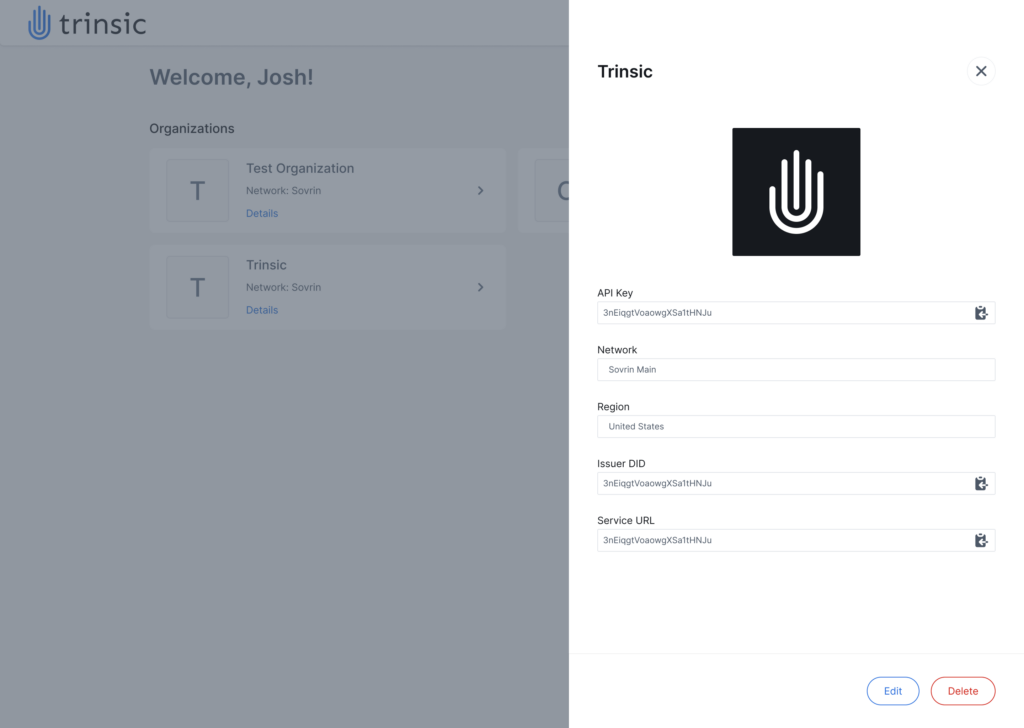Click the Trinsic card title in list
The width and height of the screenshot is (1024, 728).
point(266,265)
